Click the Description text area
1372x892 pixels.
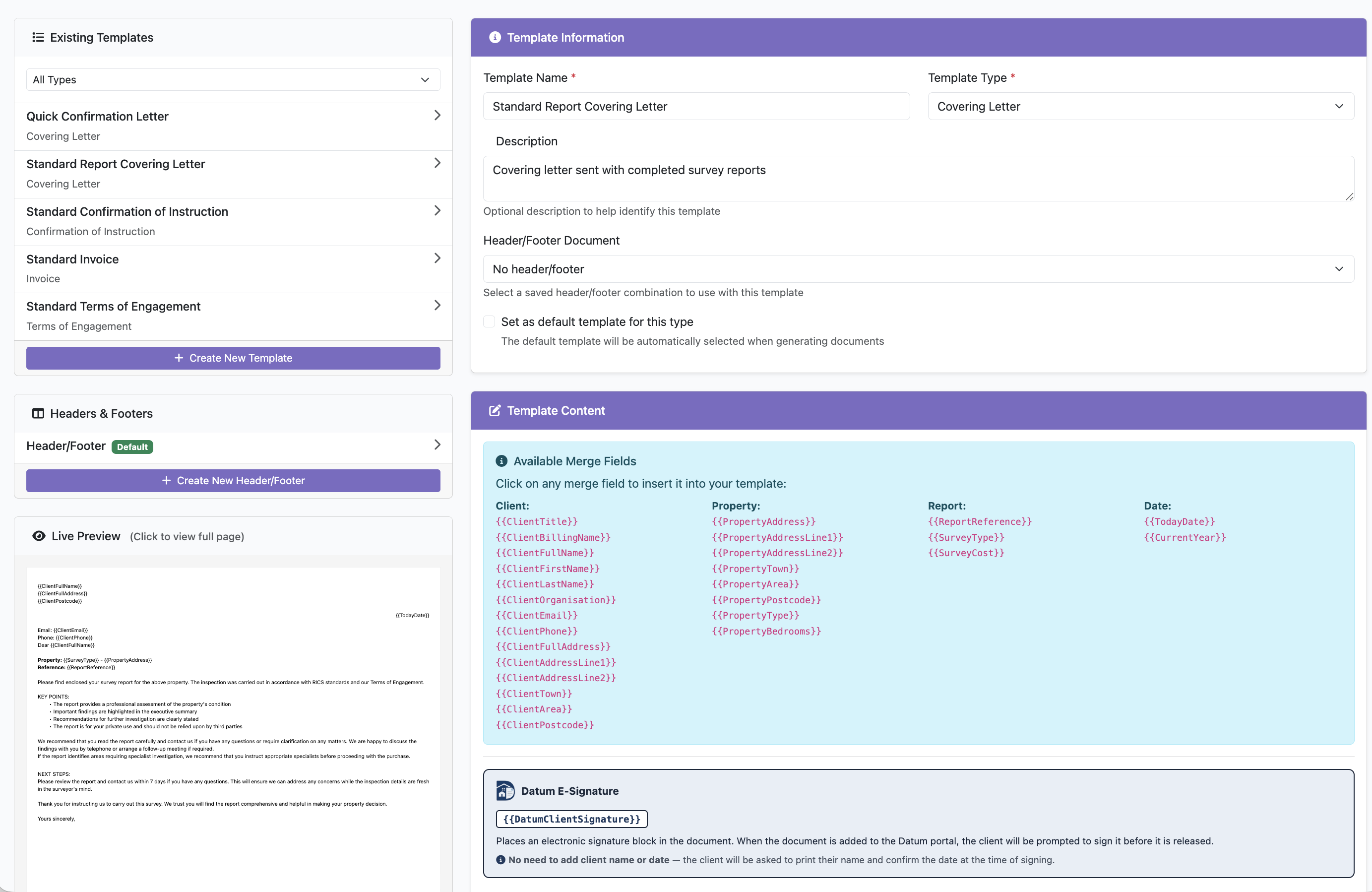click(918, 178)
